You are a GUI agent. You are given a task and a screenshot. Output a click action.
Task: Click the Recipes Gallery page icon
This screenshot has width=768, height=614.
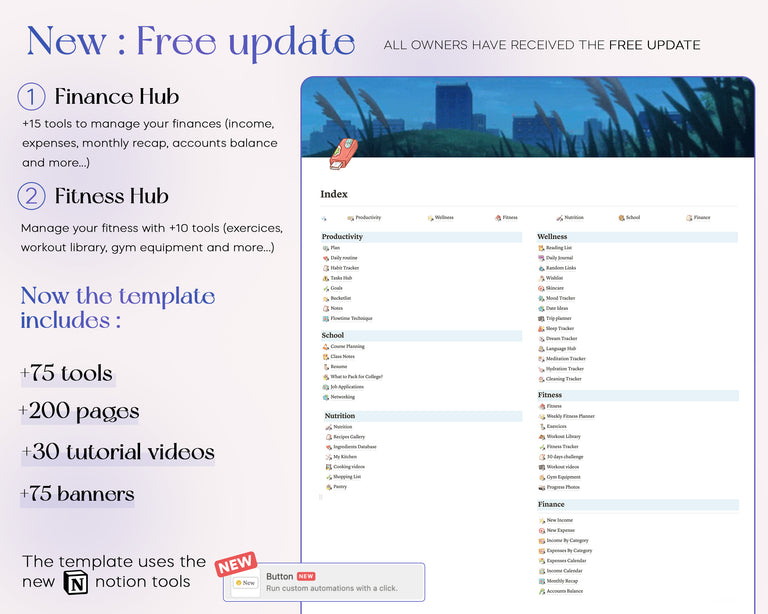pyautogui.click(x=329, y=437)
